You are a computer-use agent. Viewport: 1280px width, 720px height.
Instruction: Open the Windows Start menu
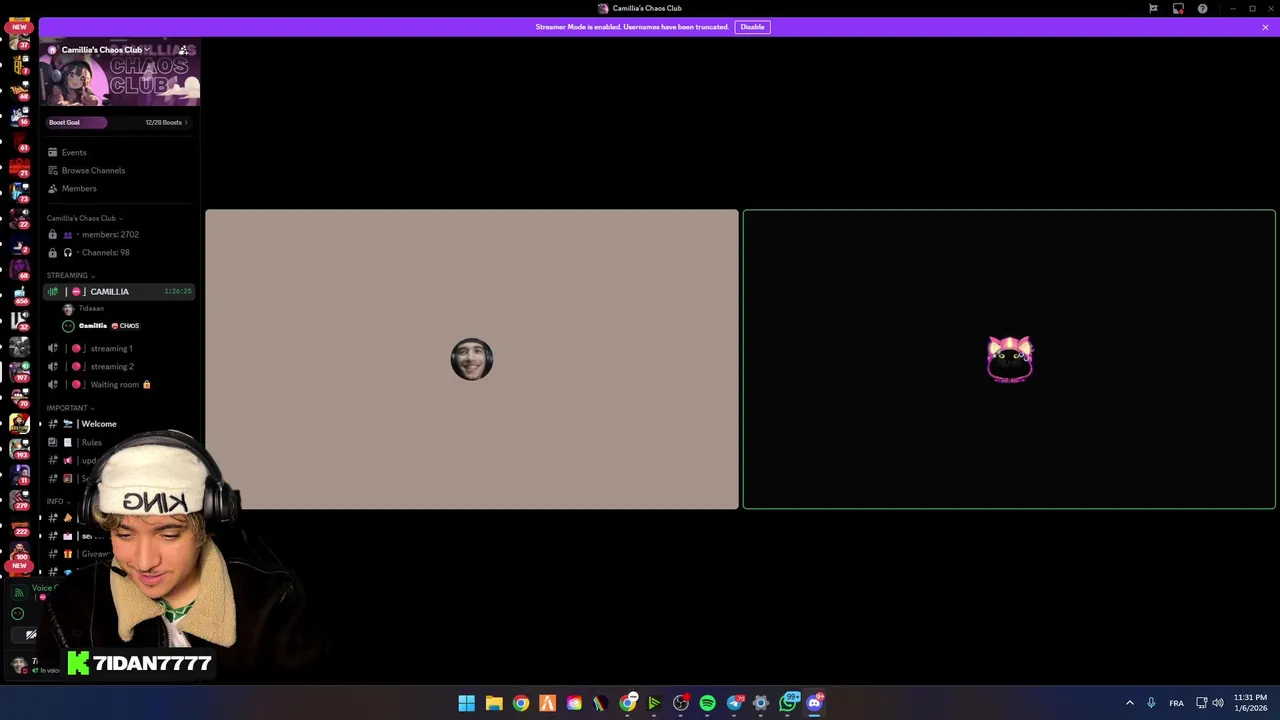[467, 703]
